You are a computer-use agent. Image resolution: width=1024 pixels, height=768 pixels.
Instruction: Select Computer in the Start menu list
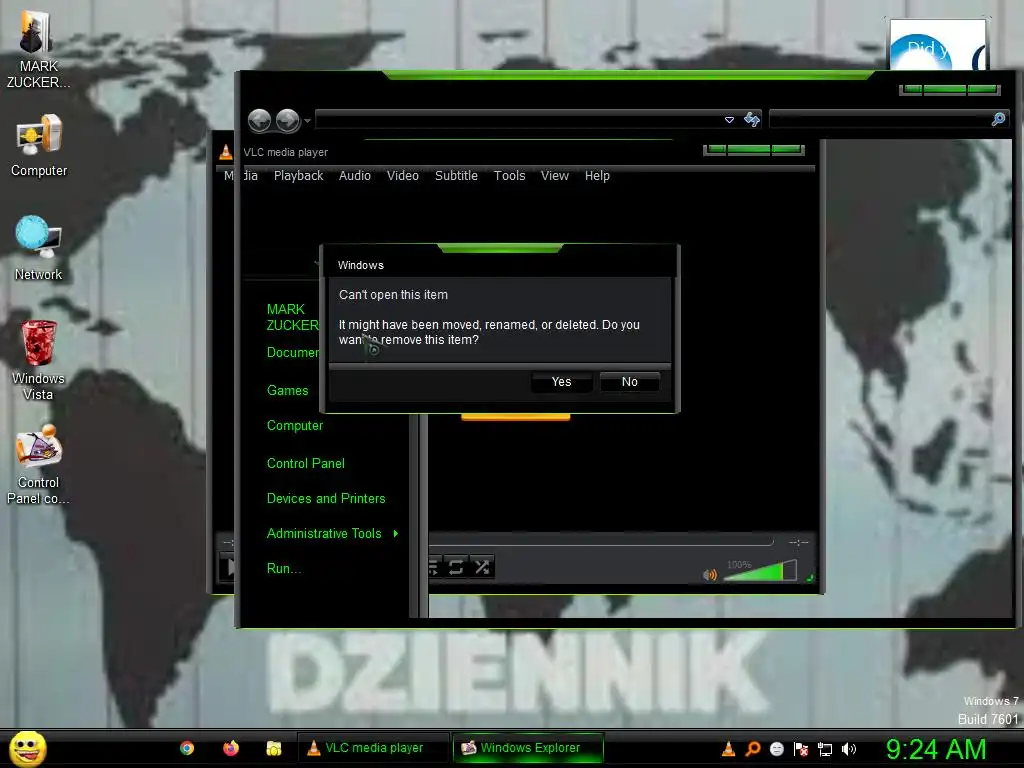coord(295,426)
